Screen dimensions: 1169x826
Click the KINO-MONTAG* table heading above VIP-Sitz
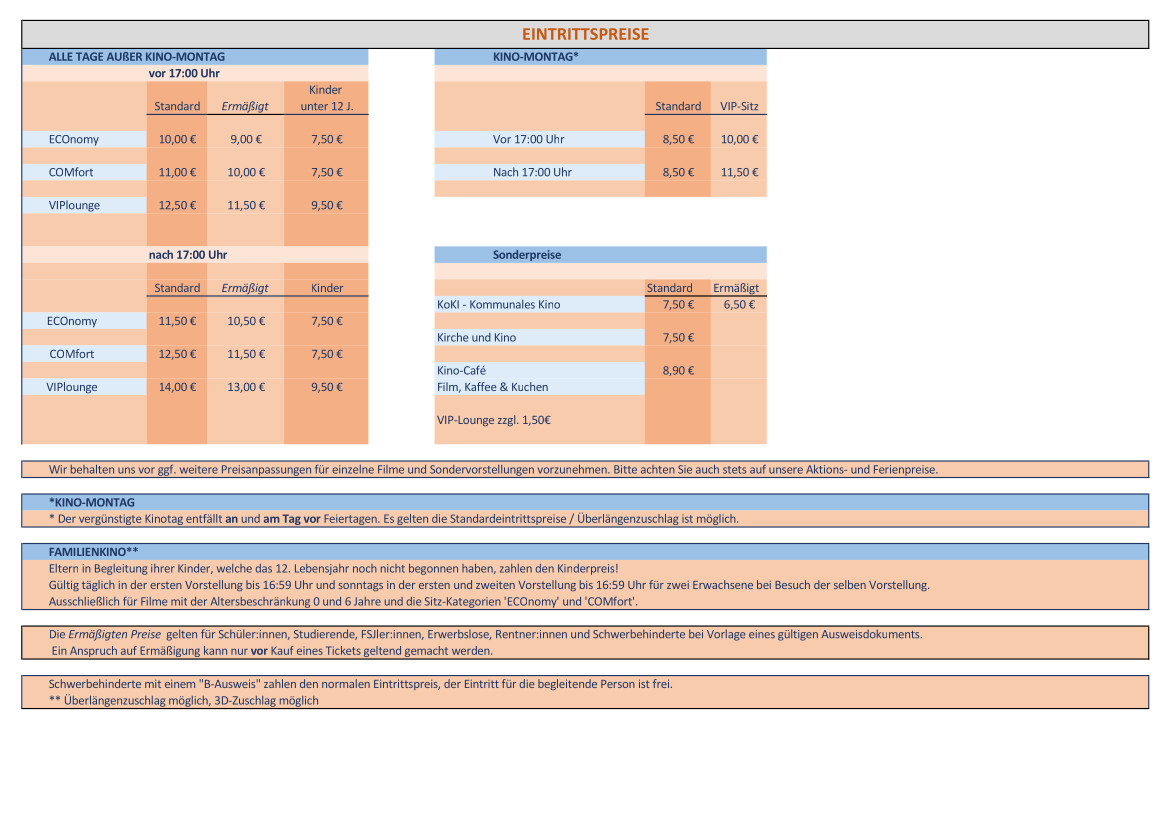point(536,57)
